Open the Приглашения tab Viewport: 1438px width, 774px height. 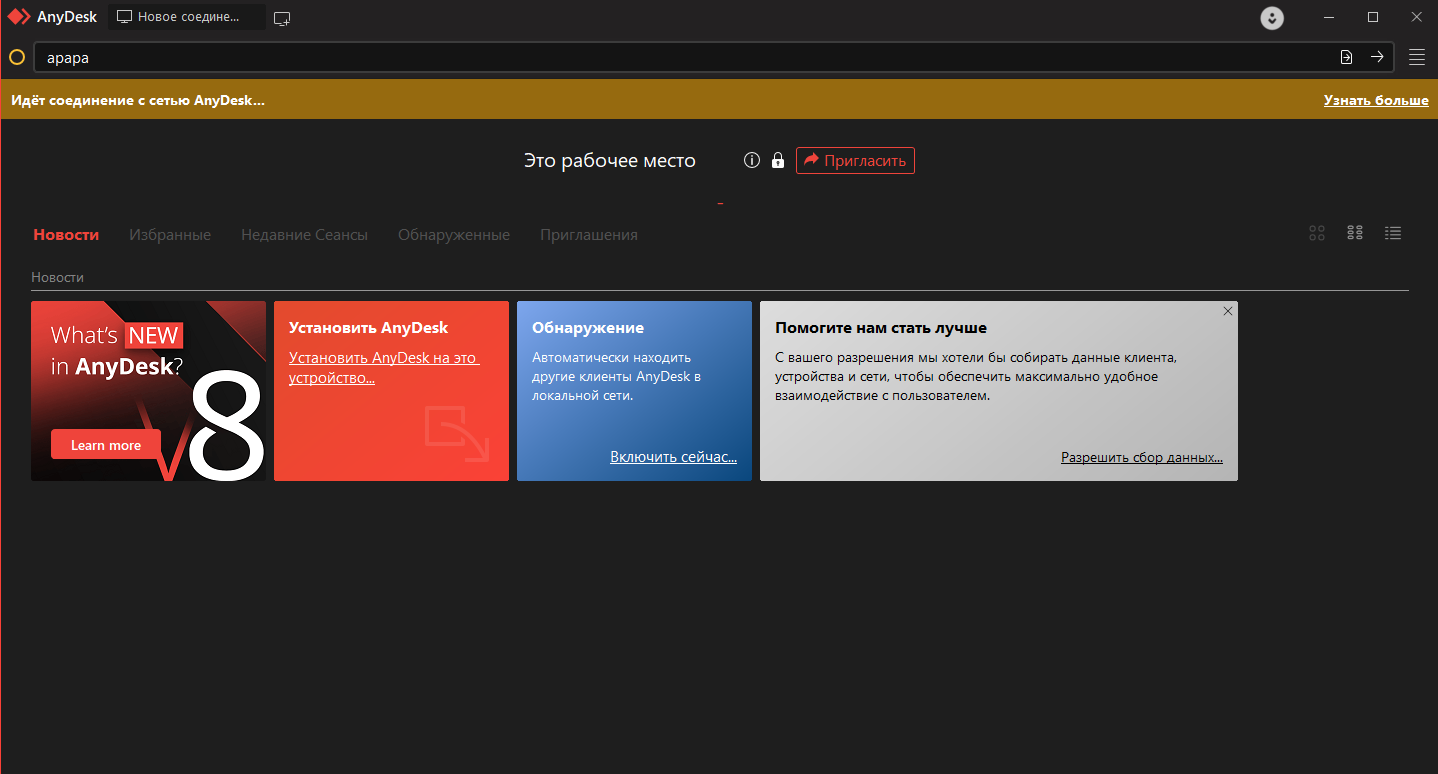tap(589, 235)
